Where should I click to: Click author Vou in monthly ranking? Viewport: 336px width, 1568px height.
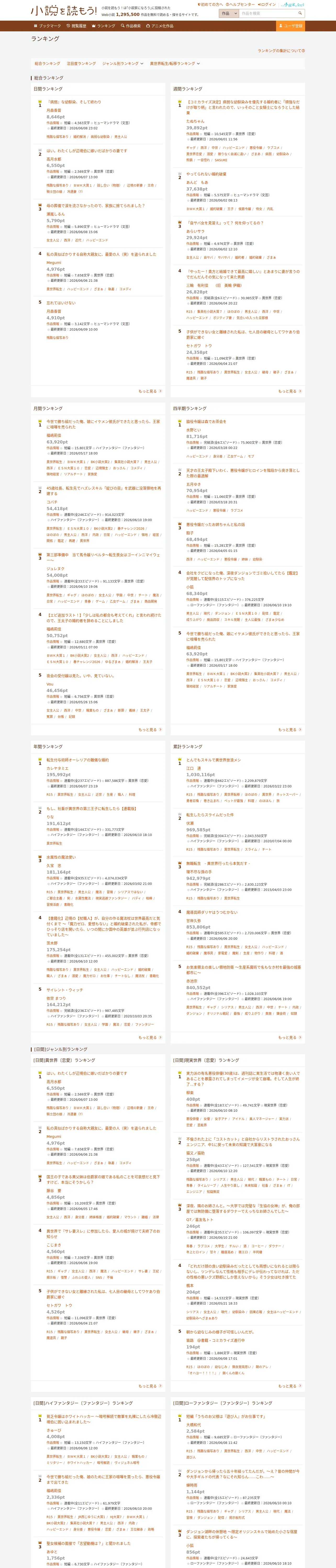click(50, 684)
